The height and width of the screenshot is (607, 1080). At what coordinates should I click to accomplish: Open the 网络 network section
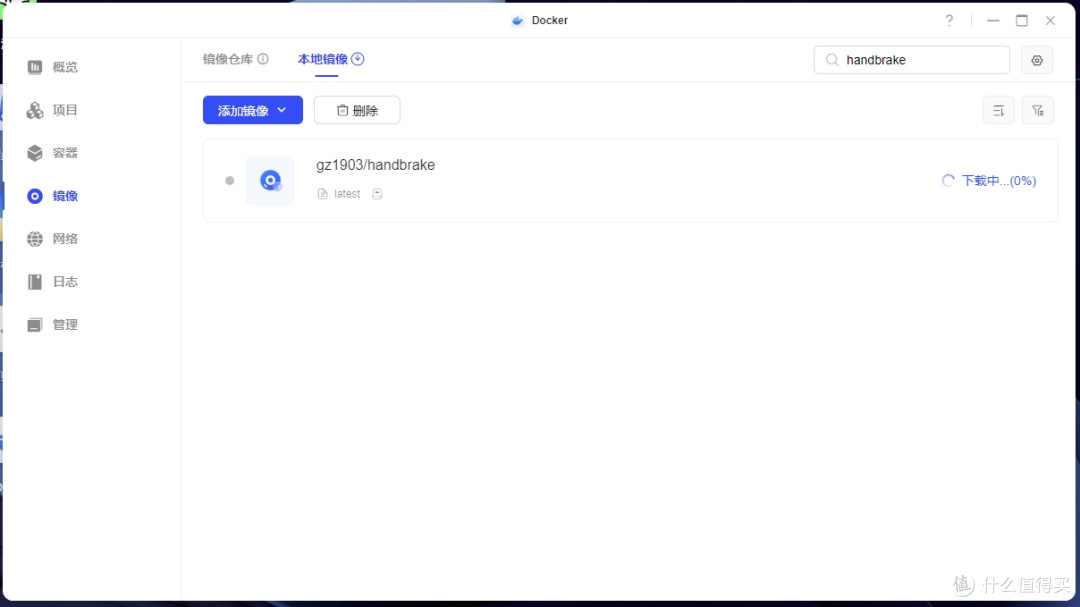pos(52,239)
